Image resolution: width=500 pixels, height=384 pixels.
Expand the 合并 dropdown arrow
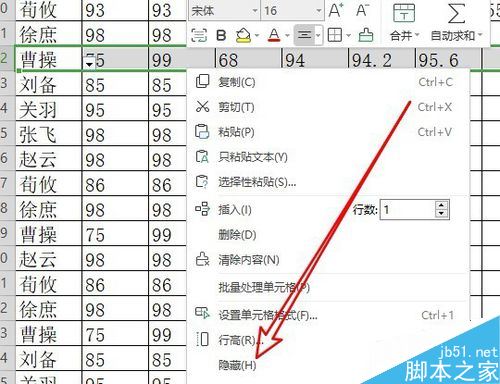point(417,35)
